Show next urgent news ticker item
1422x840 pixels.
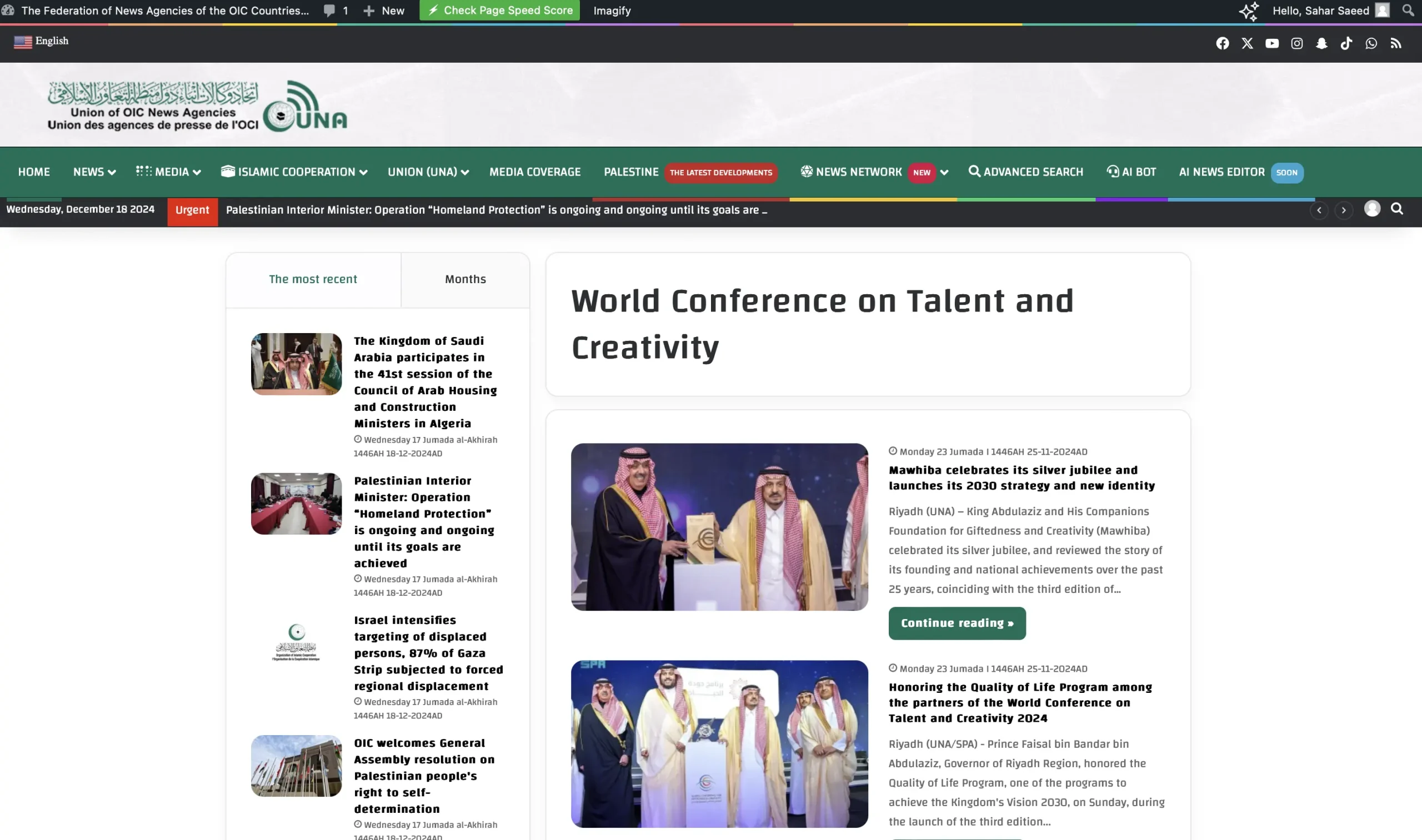click(x=1343, y=210)
